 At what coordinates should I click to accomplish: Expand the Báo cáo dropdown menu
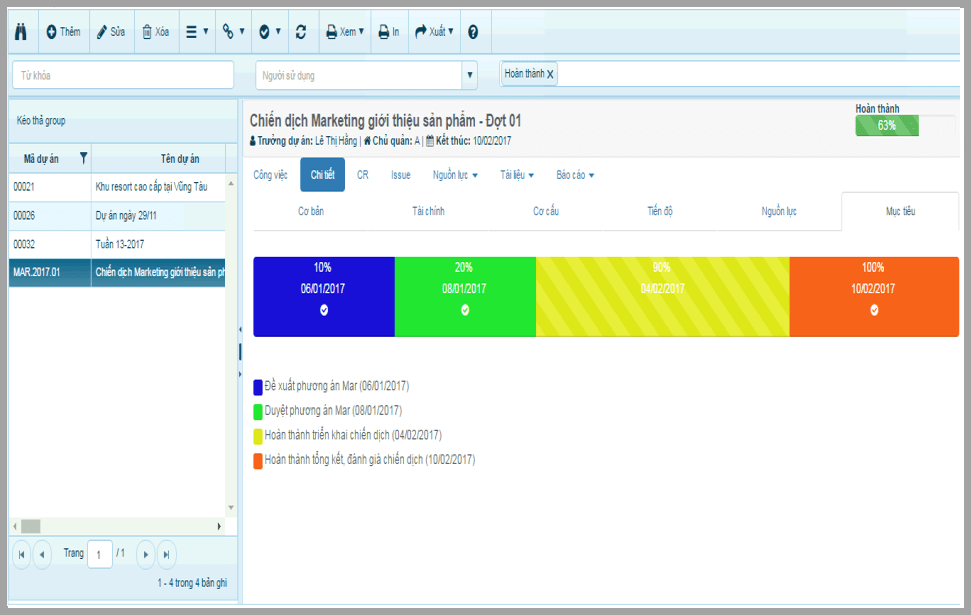pyautogui.click(x=575, y=175)
